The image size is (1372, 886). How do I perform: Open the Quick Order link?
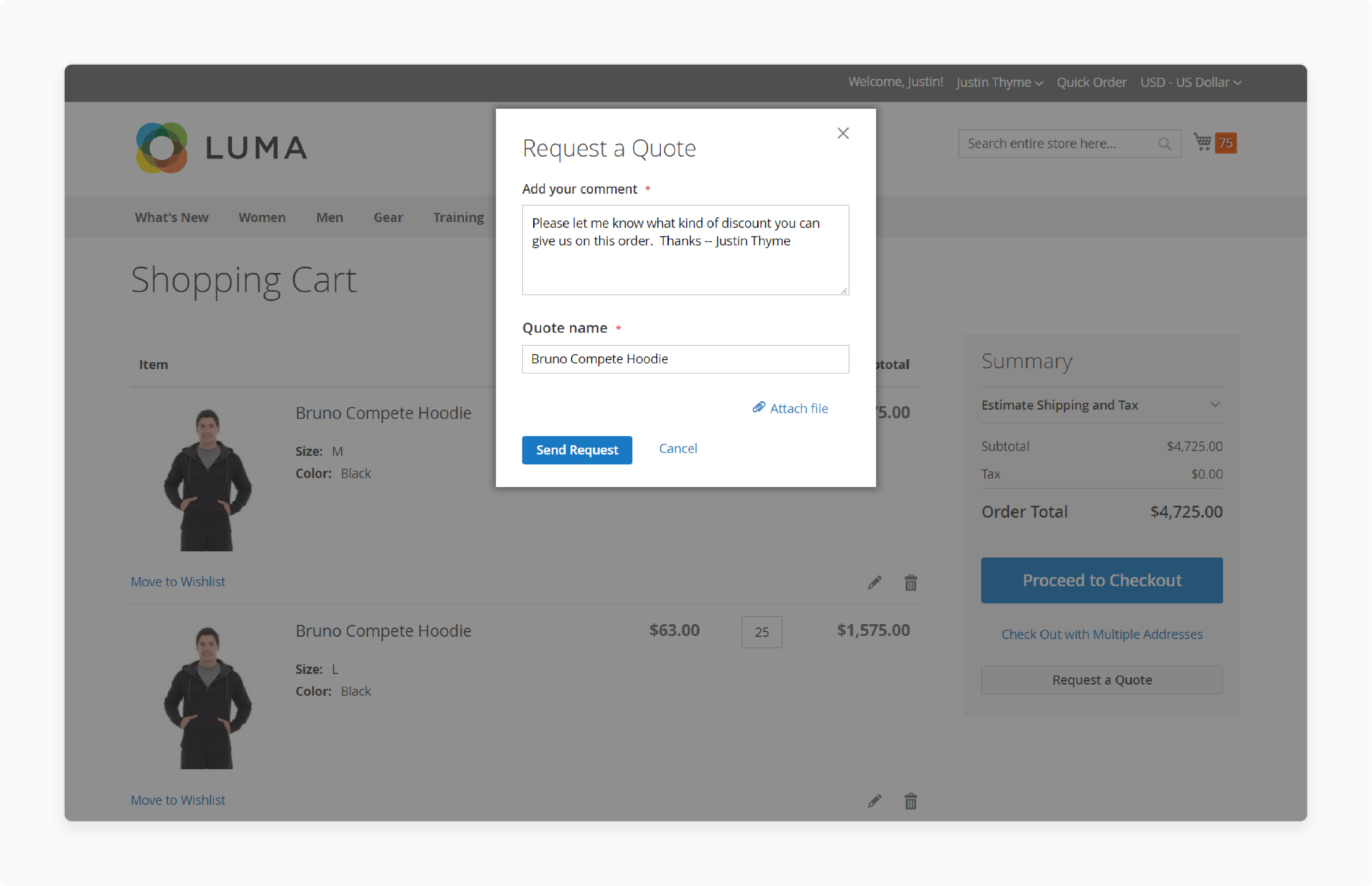(x=1091, y=82)
